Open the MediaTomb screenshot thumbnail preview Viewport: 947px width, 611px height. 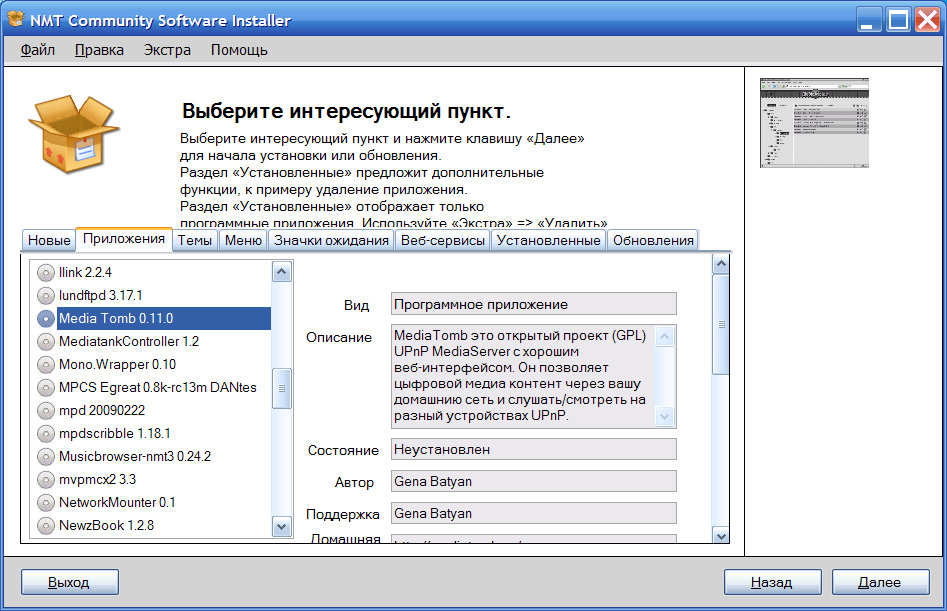[813, 122]
